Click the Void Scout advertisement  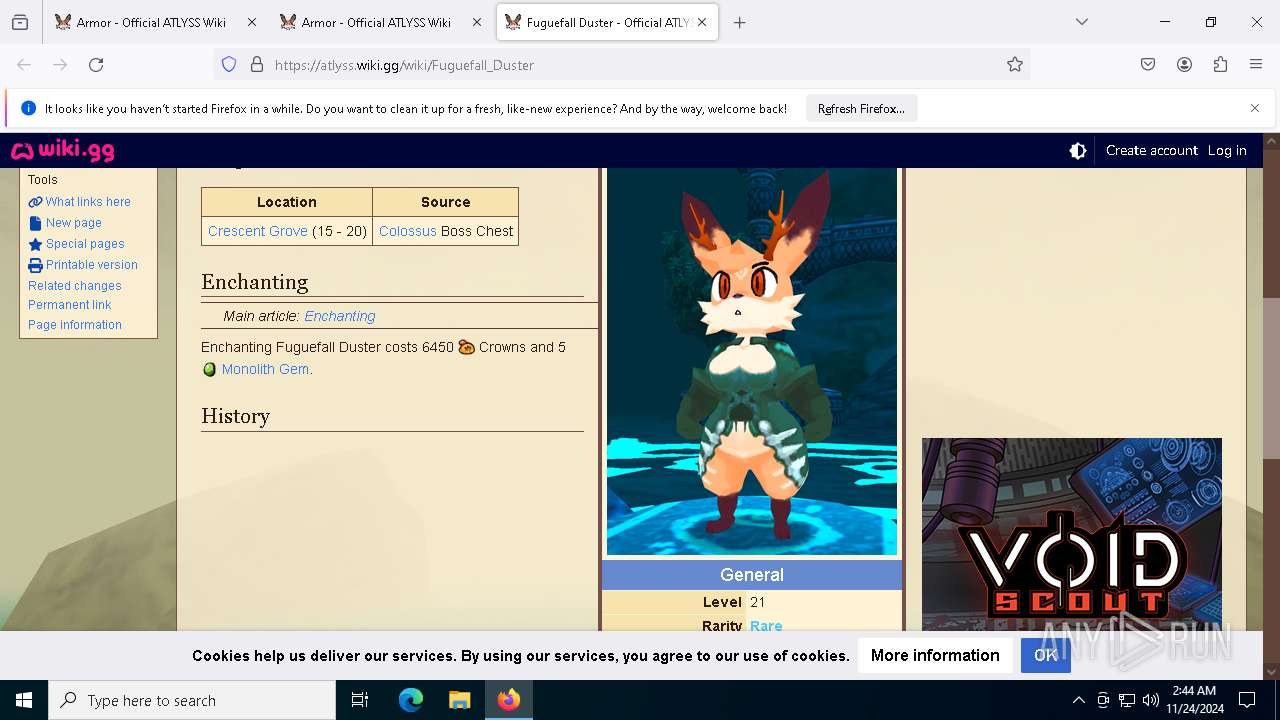(1072, 534)
